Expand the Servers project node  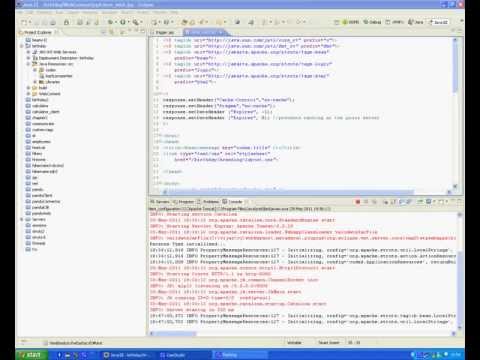[22, 219]
